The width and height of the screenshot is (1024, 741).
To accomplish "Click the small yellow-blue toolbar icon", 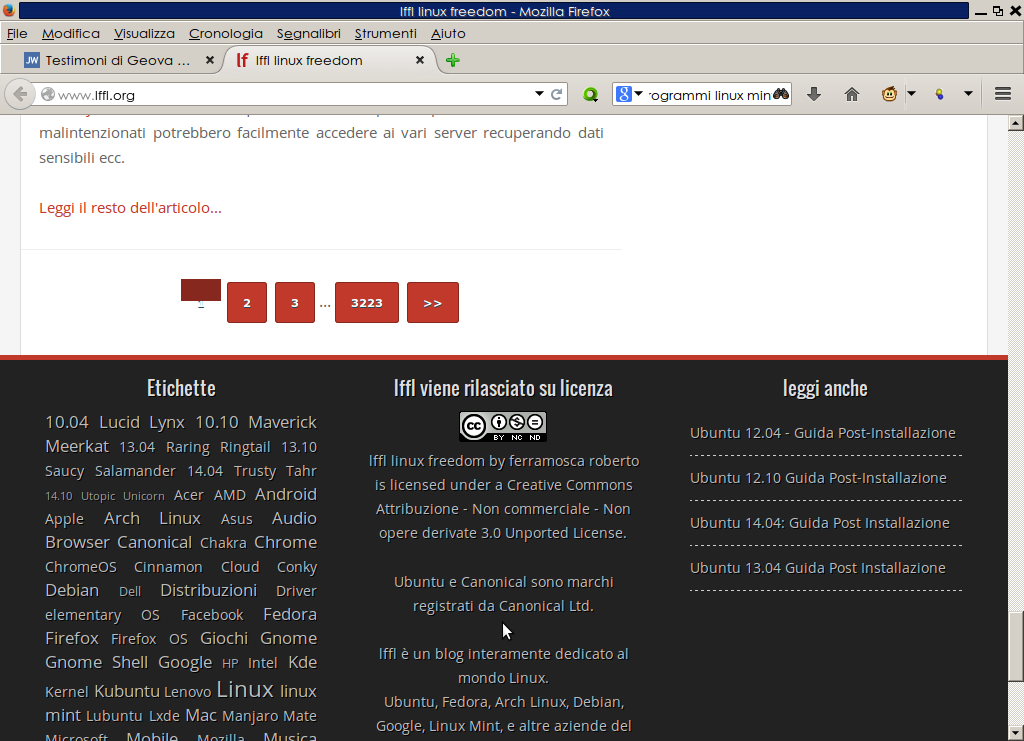I will point(939,95).
